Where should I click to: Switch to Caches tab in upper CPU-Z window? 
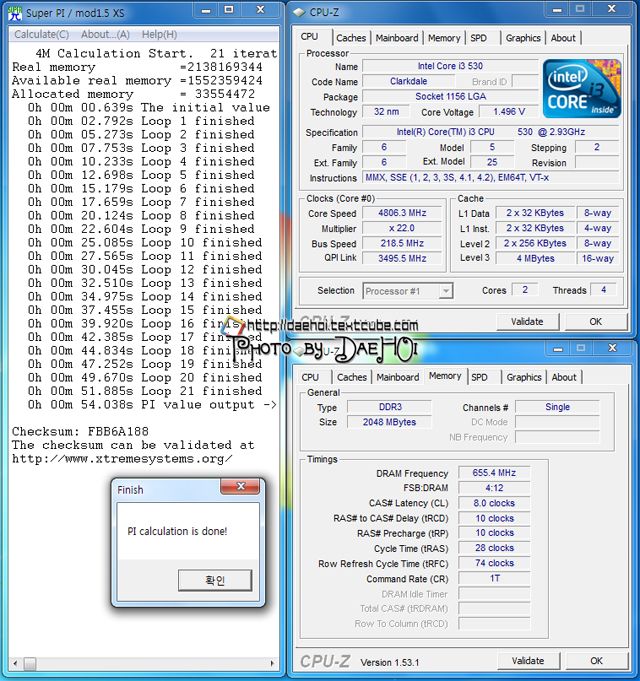point(351,38)
